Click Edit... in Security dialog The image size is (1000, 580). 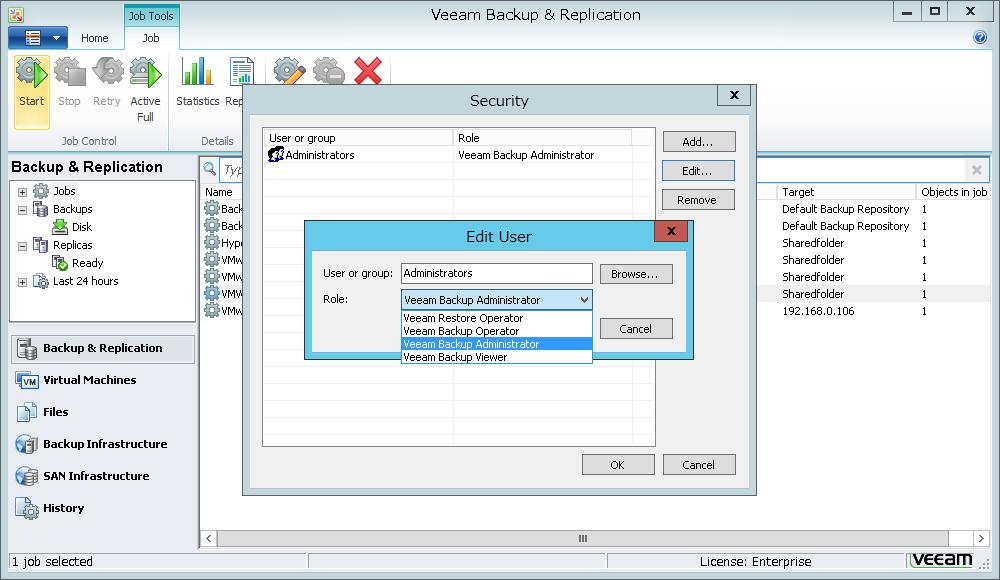tap(698, 171)
